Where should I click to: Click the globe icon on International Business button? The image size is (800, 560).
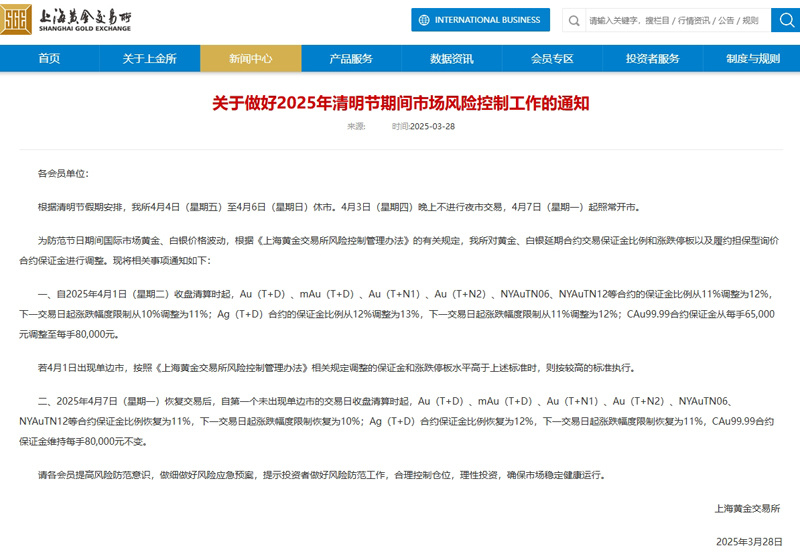pyautogui.click(x=424, y=20)
